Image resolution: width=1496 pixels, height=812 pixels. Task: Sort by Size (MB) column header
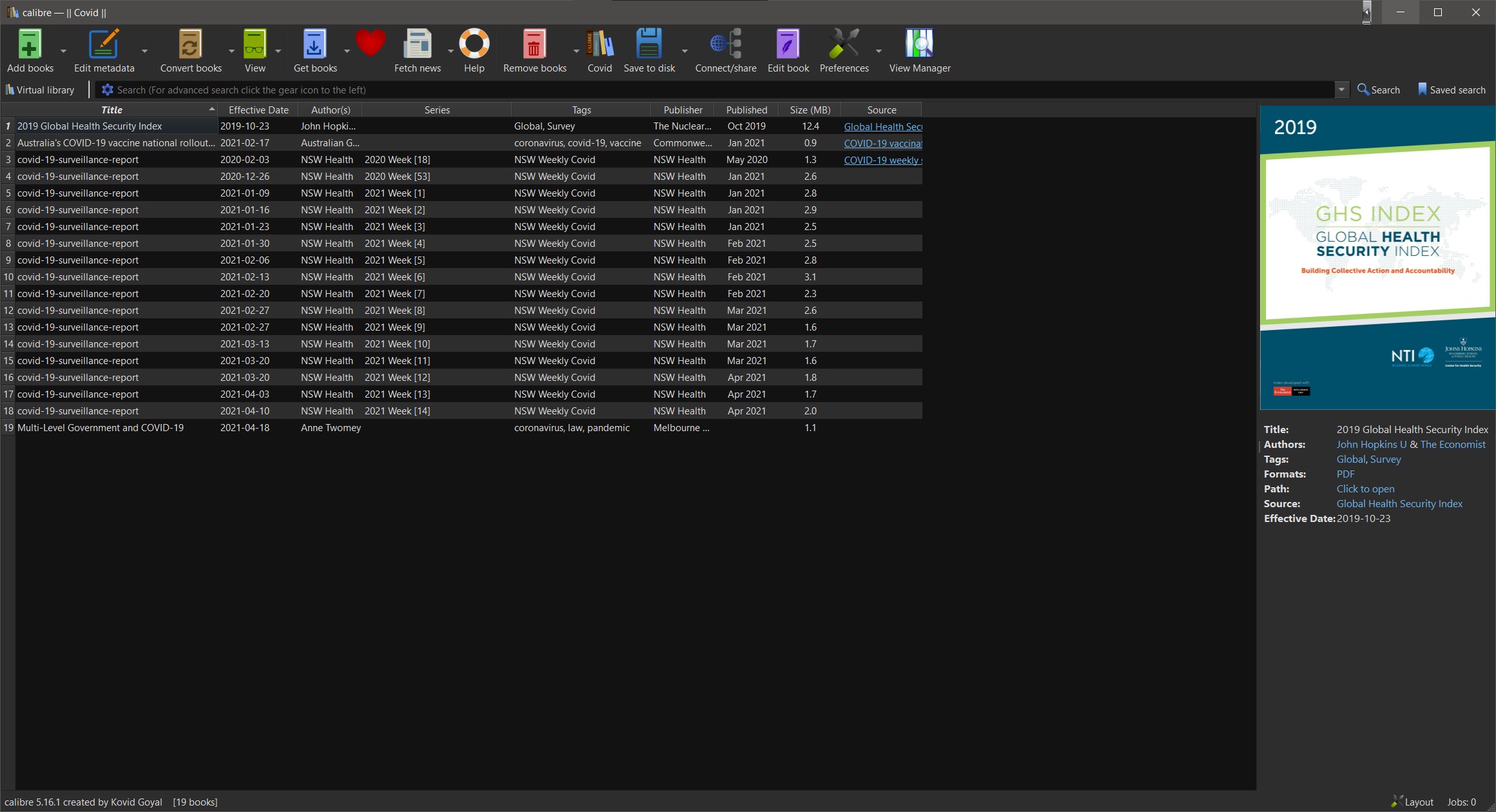[x=810, y=110]
